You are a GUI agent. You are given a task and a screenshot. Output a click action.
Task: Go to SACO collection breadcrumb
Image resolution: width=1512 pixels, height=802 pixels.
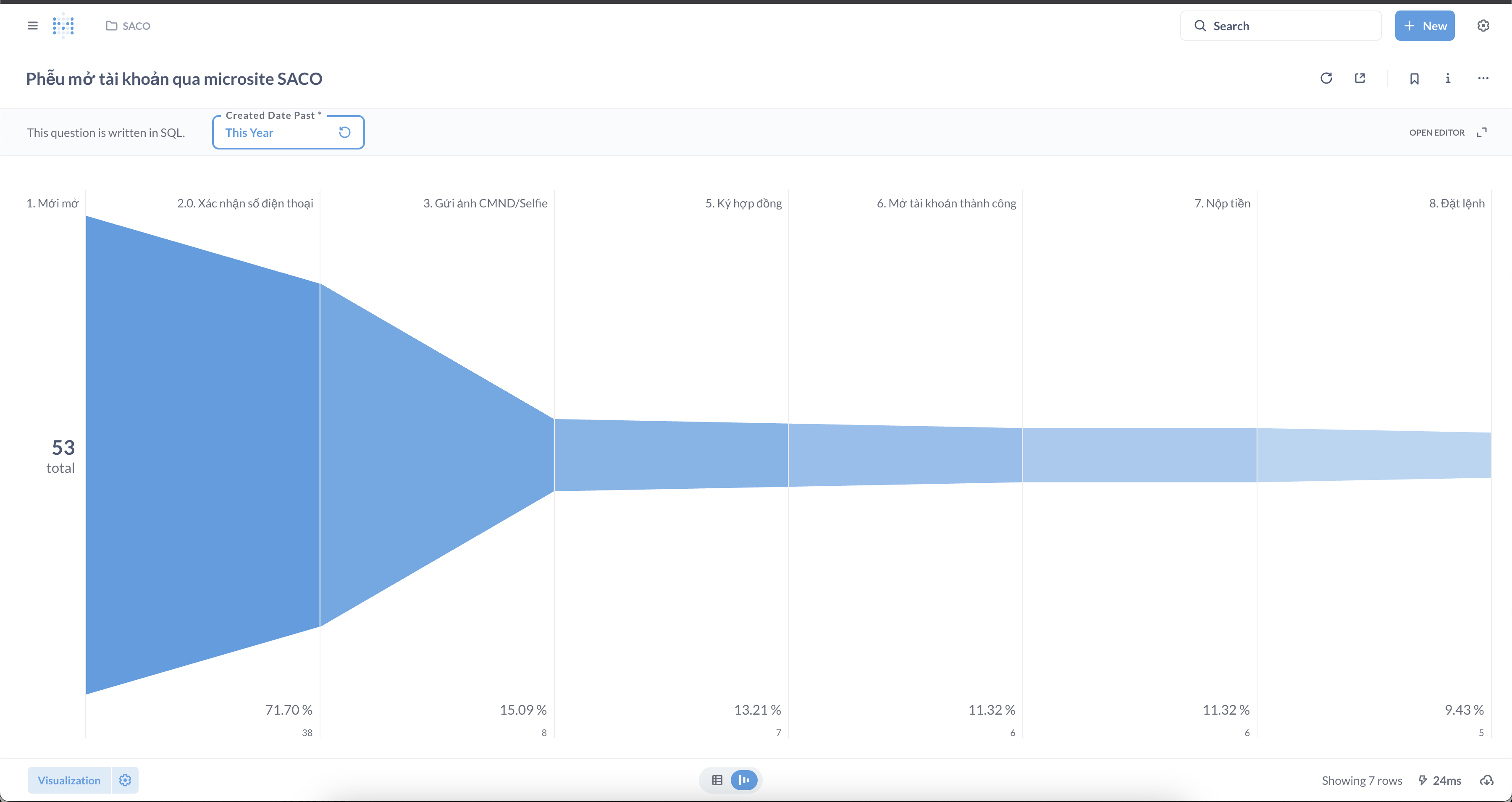pos(129,26)
